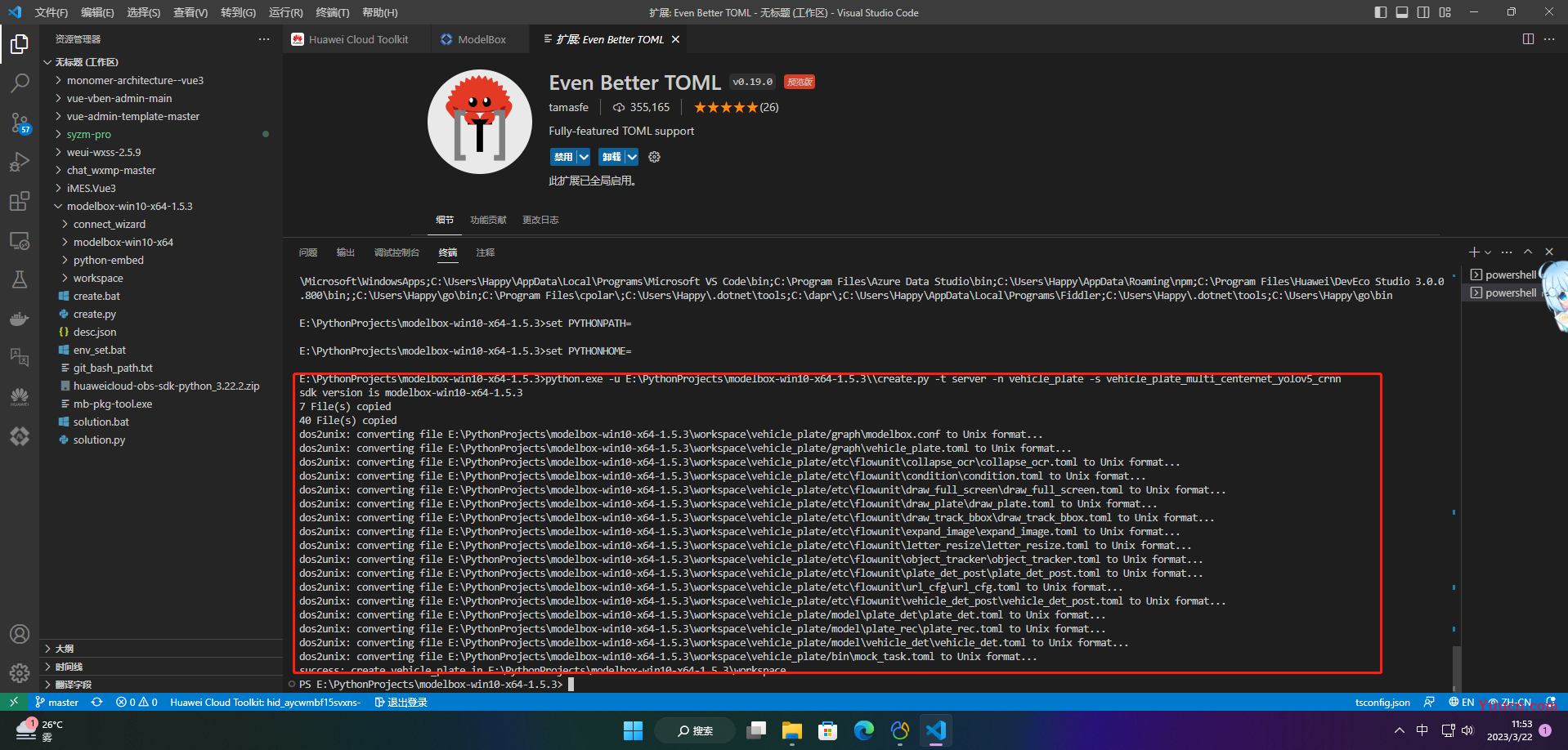Toggle the bottom panel layout icon
Viewport: 1568px width, 750px height.
pos(1402,12)
